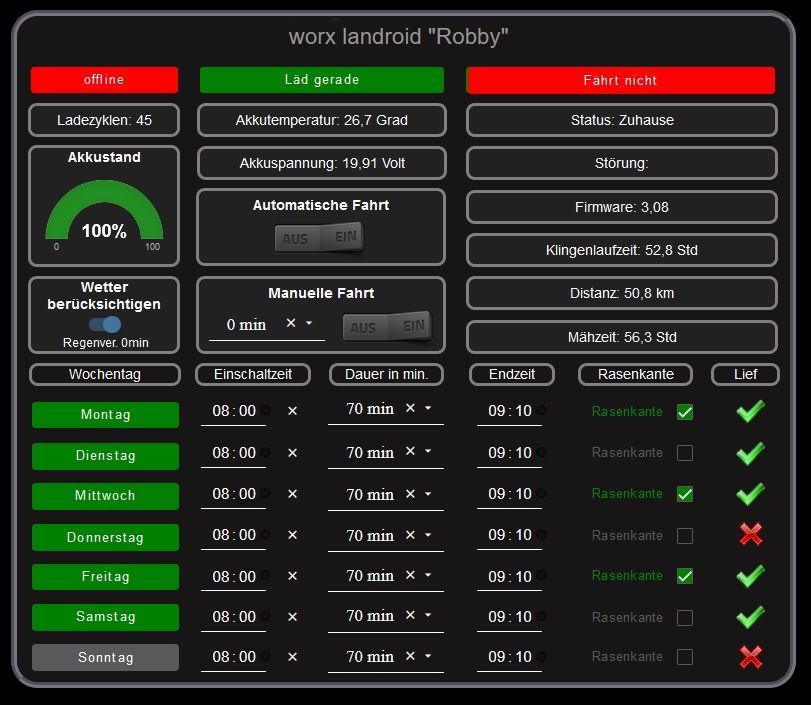This screenshot has width=811, height=705.
Task: Check Rasenkante for Donnerstag
Action: tap(685, 535)
